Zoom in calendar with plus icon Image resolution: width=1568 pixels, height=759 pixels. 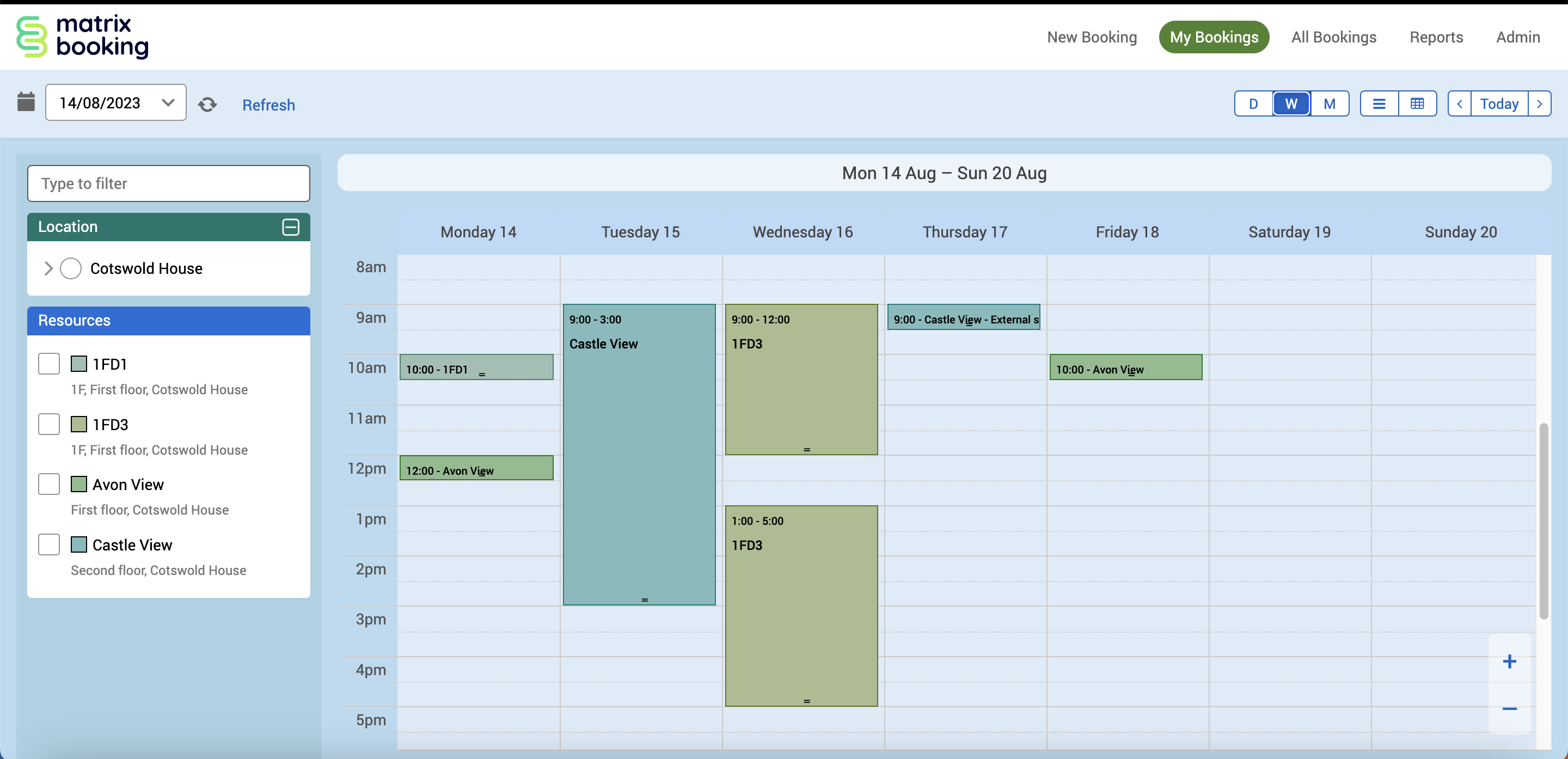click(x=1509, y=662)
